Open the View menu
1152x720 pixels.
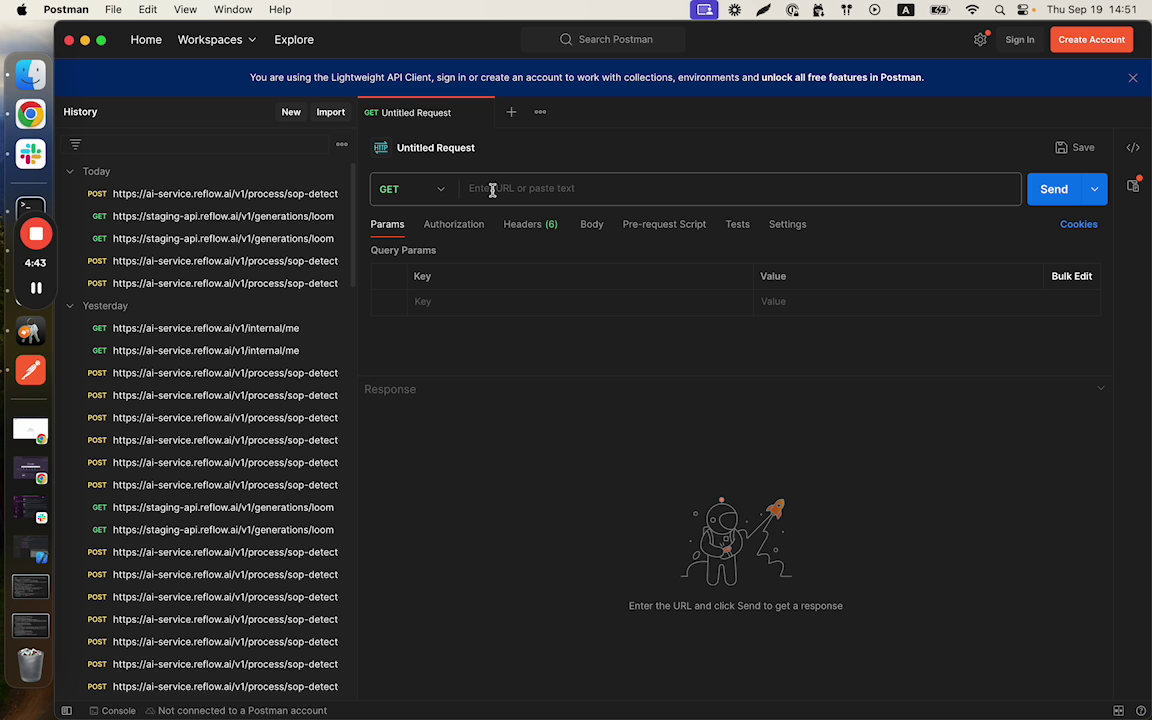[x=185, y=10]
